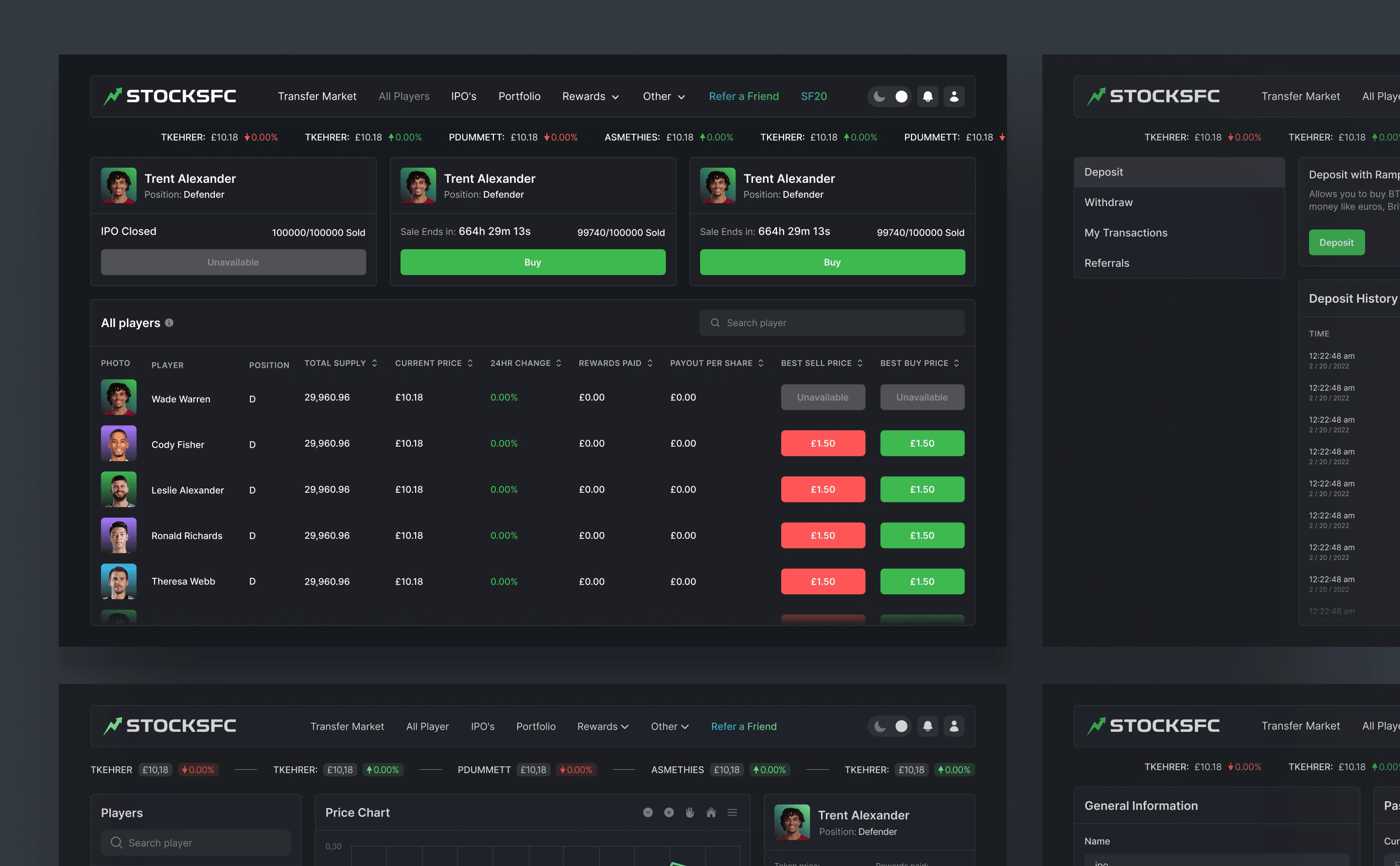
Task: Expand the Rewards dropdown in the lower header
Action: click(x=603, y=726)
